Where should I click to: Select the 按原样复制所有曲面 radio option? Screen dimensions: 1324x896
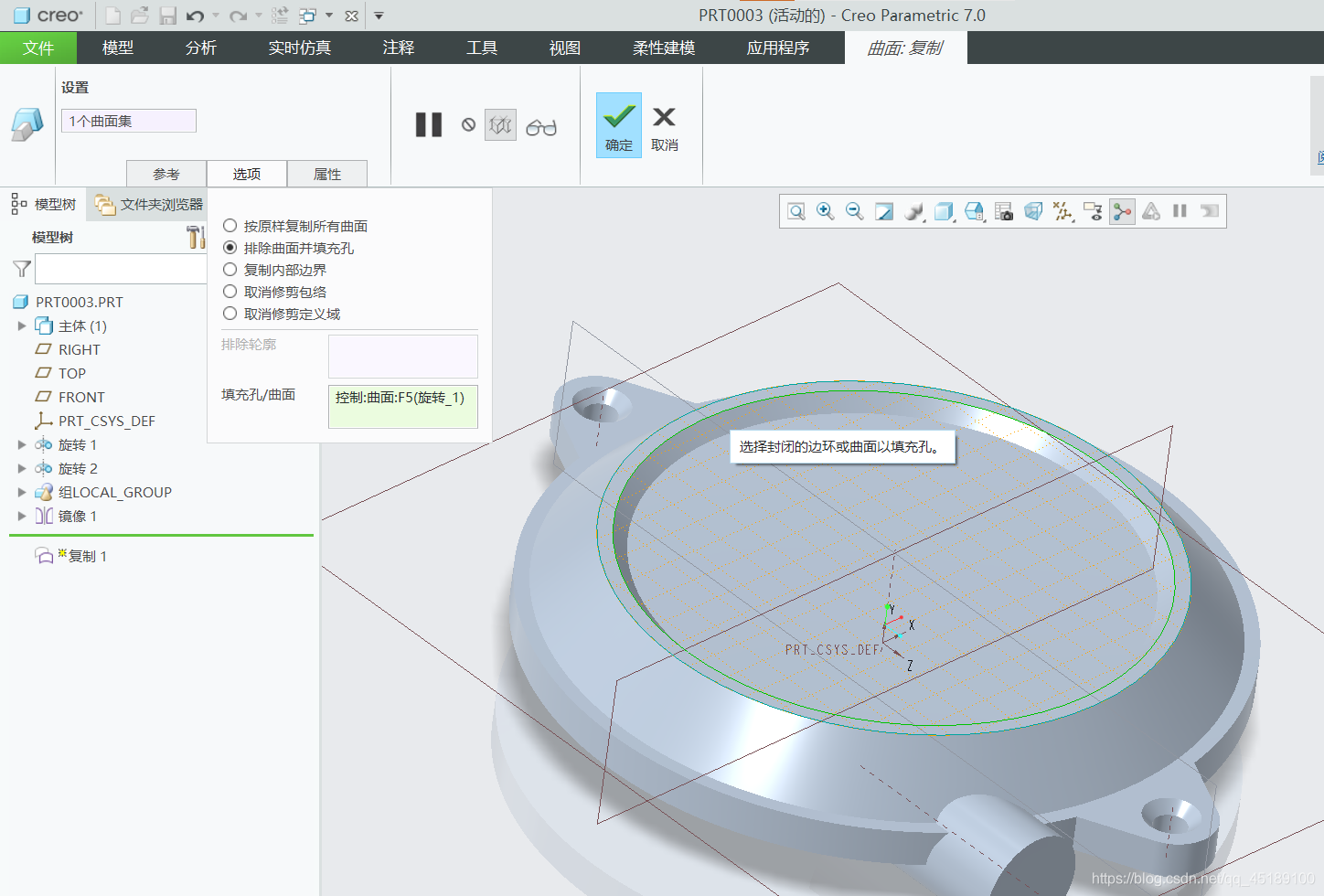pyautogui.click(x=230, y=226)
